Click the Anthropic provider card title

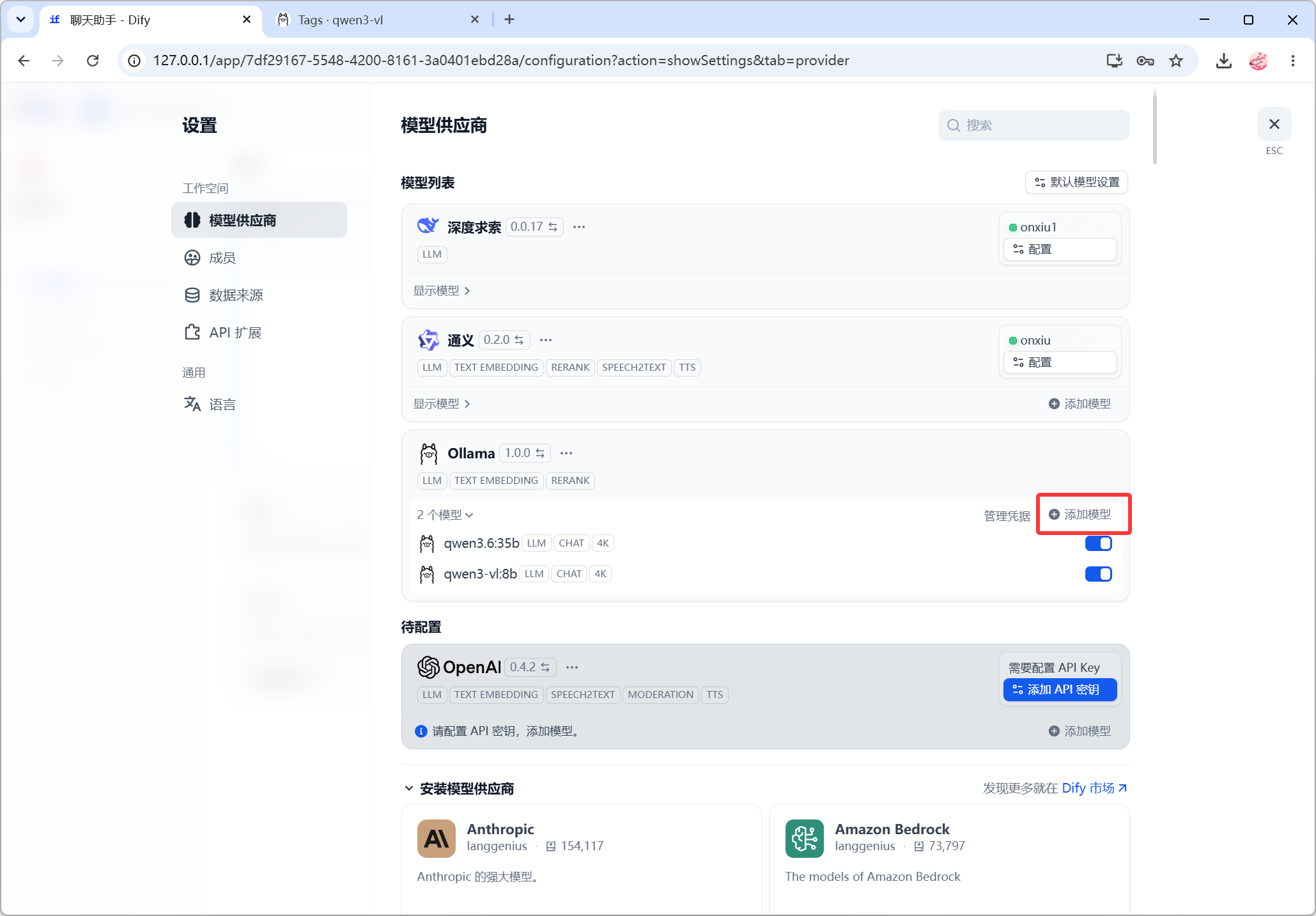pos(500,829)
